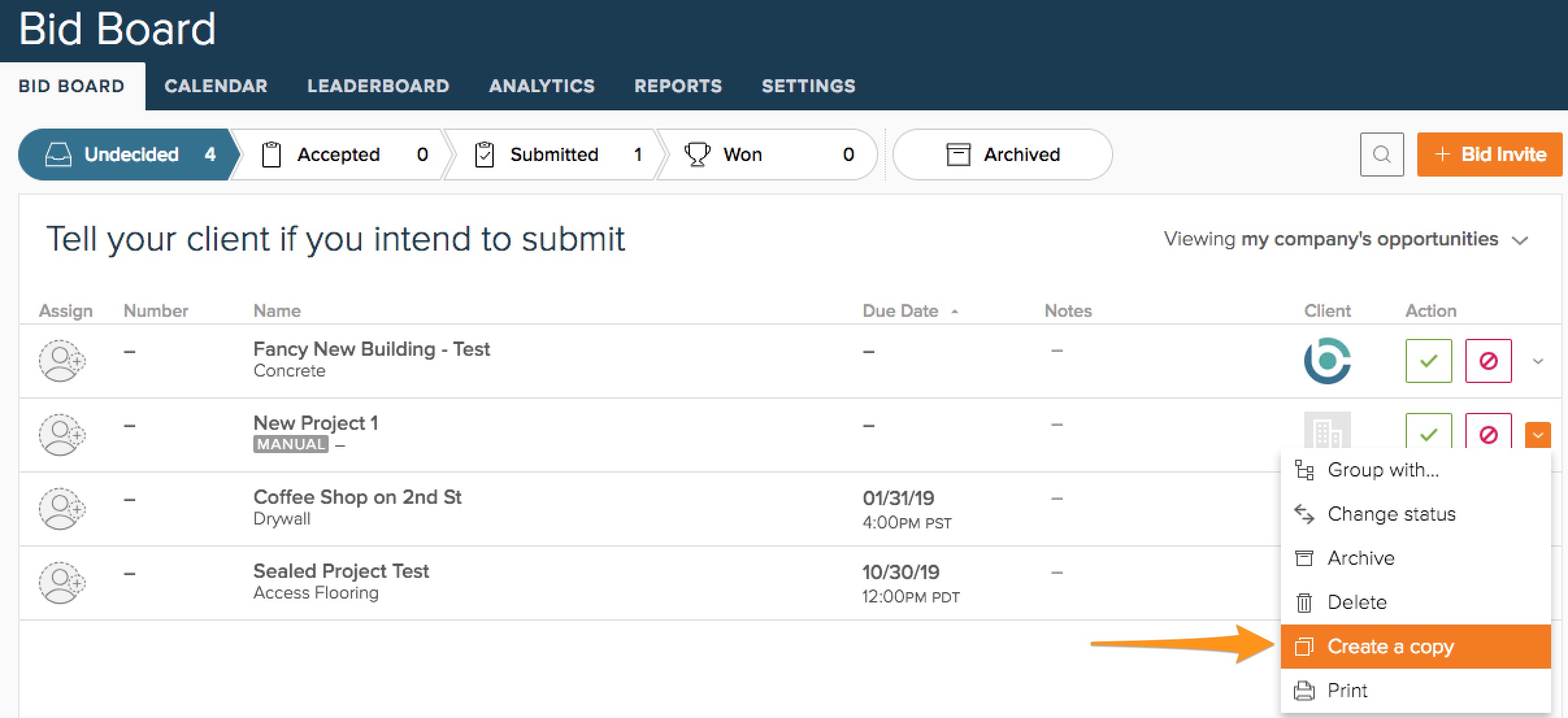
Task: Filter by Submitted bid stage
Action: pos(553,155)
